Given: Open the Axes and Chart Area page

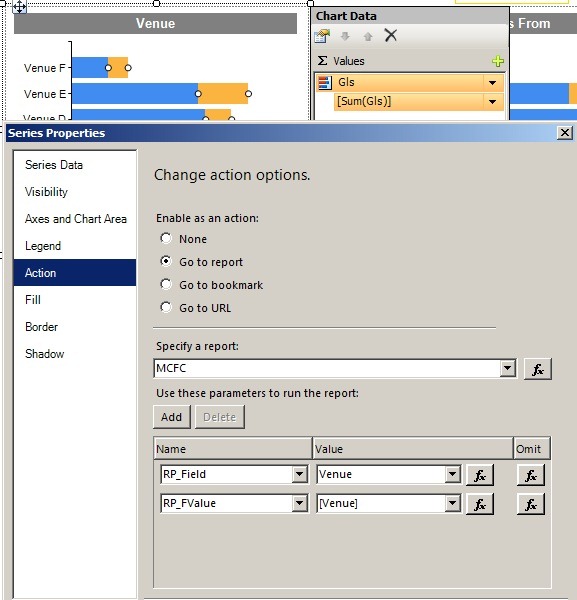Looking at the screenshot, I should pyautogui.click(x=75, y=219).
